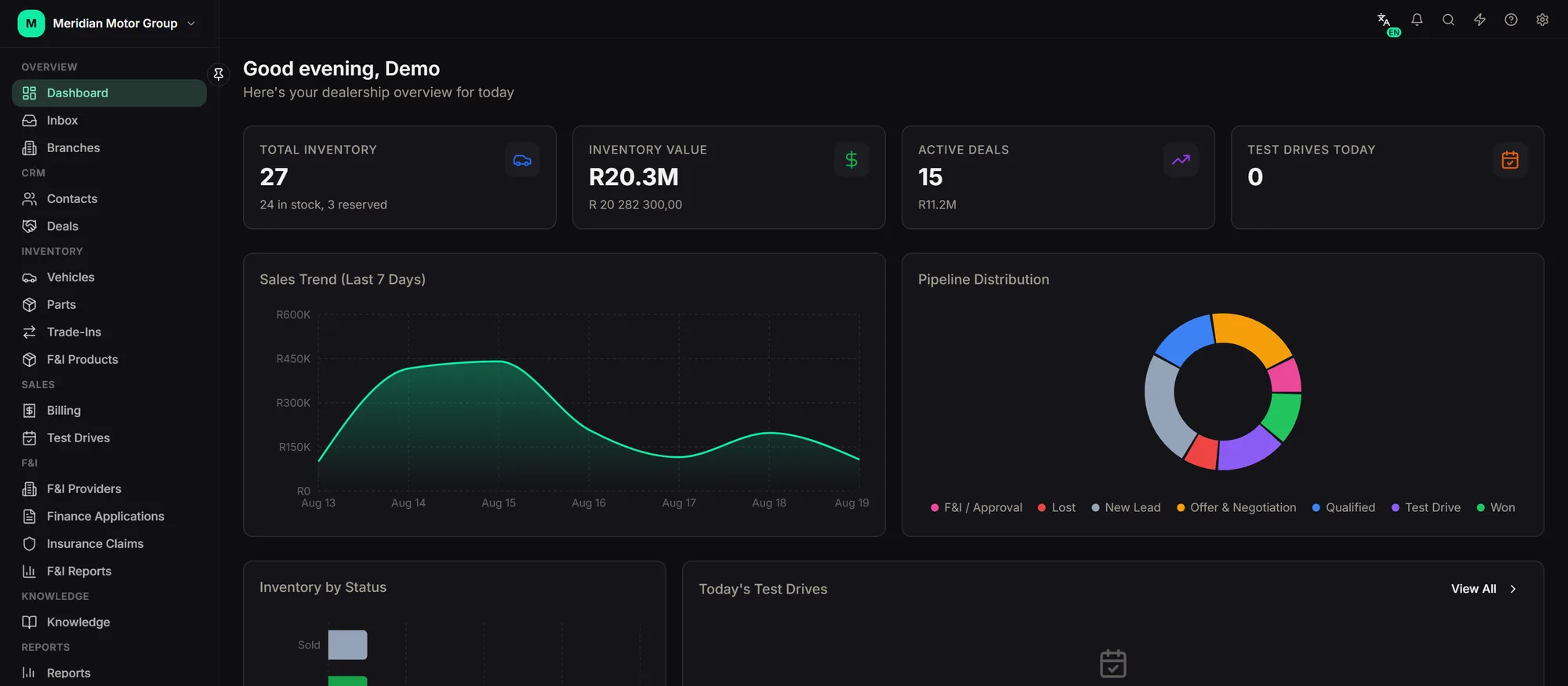Toggle Qualified legend entry
Screen dimensions: 1568x686
pos(1344,507)
